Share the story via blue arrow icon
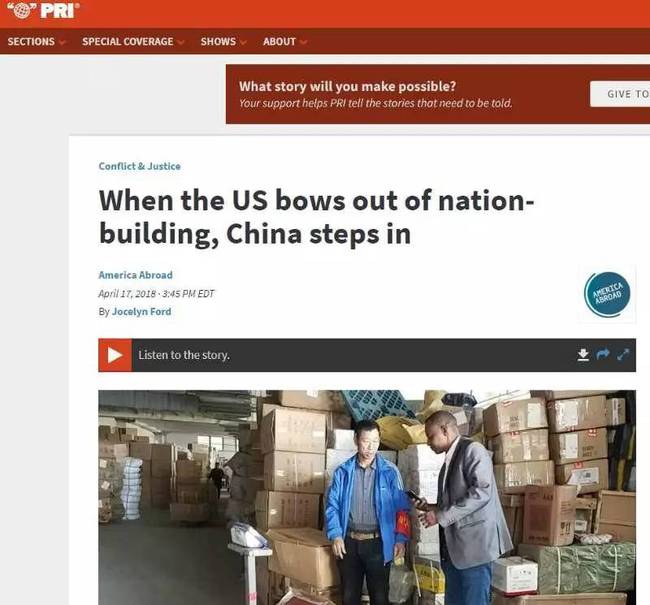 603,355
